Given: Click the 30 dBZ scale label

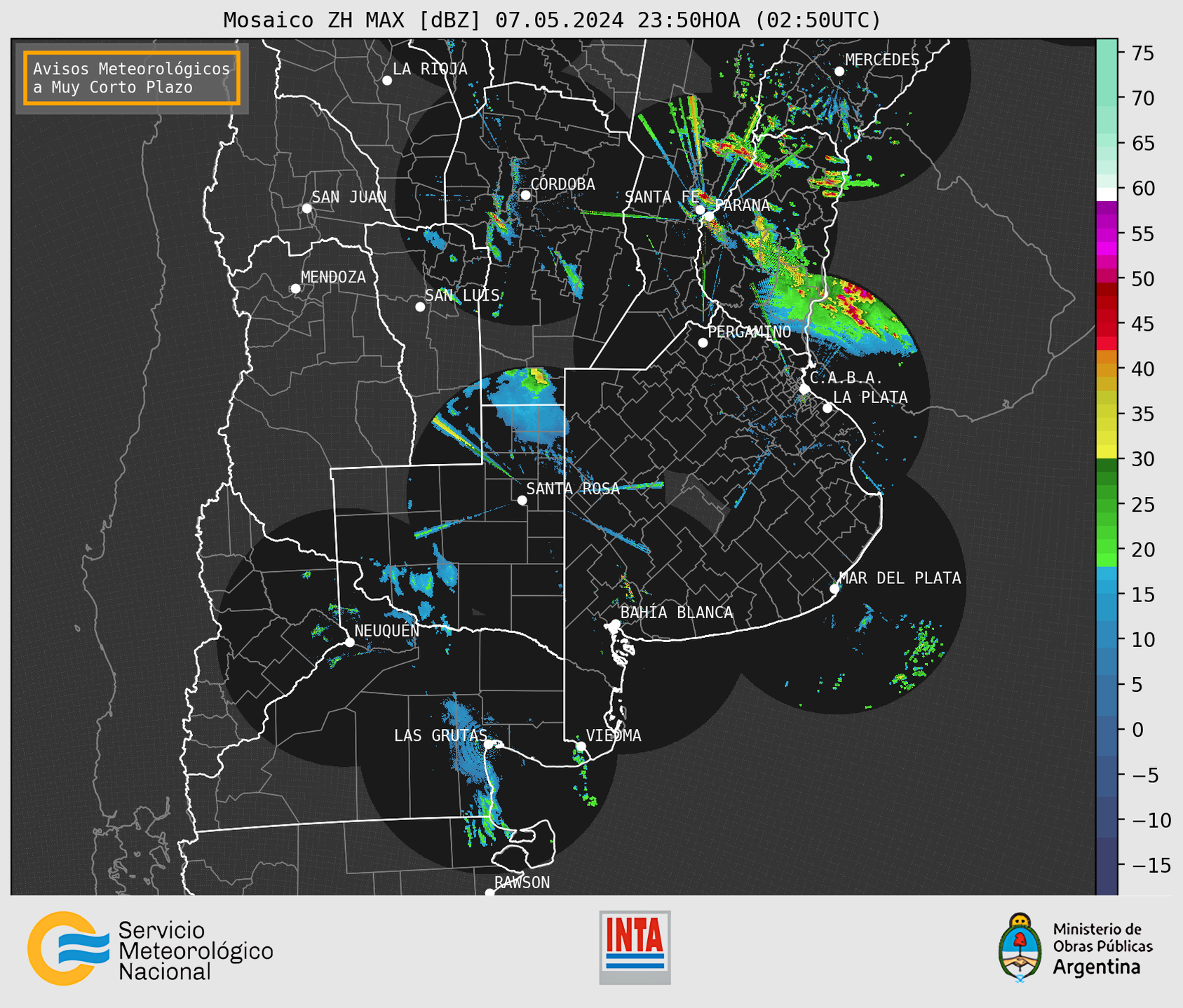Looking at the screenshot, I should click(1142, 459).
